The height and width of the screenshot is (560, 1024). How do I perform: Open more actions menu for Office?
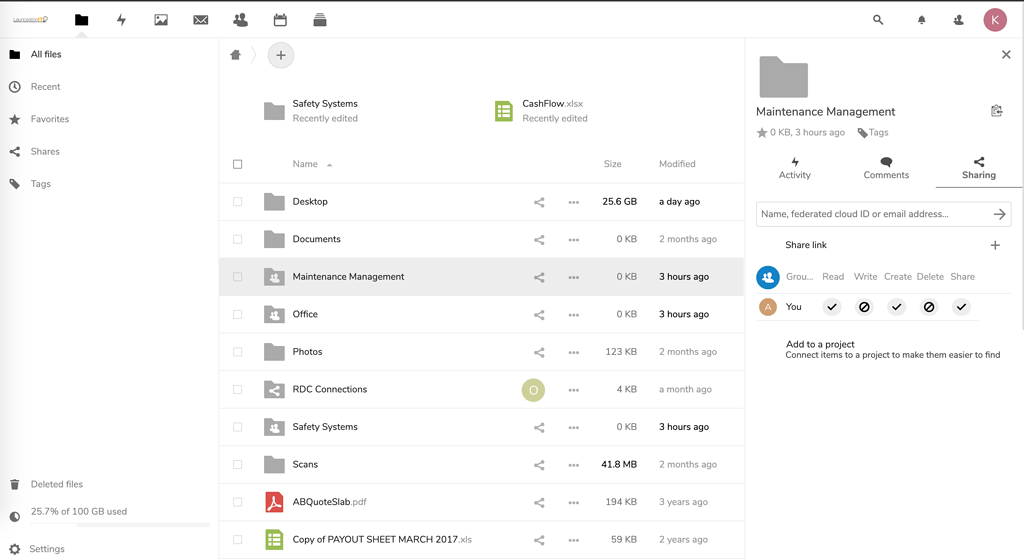573,315
